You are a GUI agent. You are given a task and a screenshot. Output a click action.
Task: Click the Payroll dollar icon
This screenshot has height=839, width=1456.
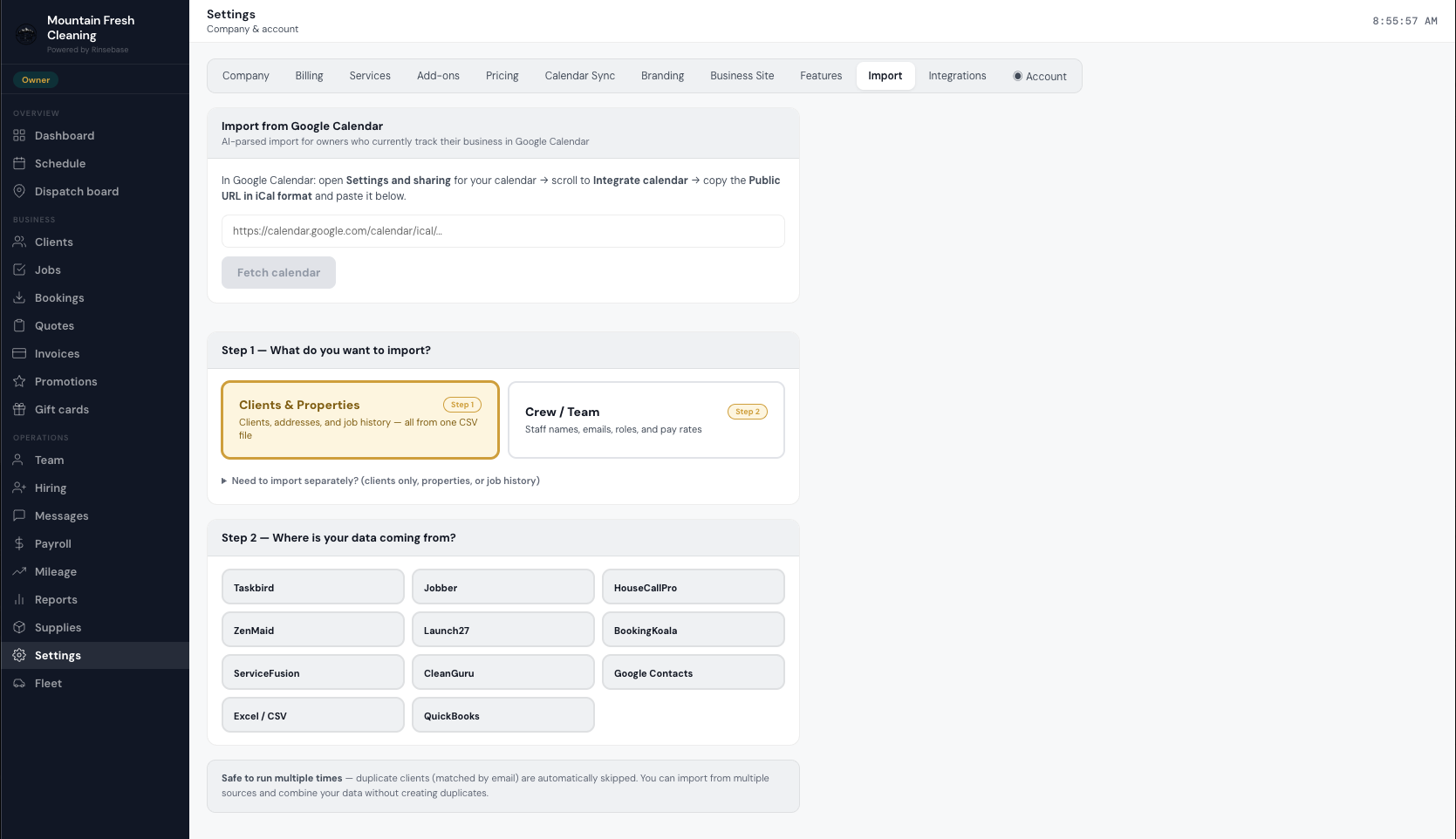pyautogui.click(x=19, y=543)
